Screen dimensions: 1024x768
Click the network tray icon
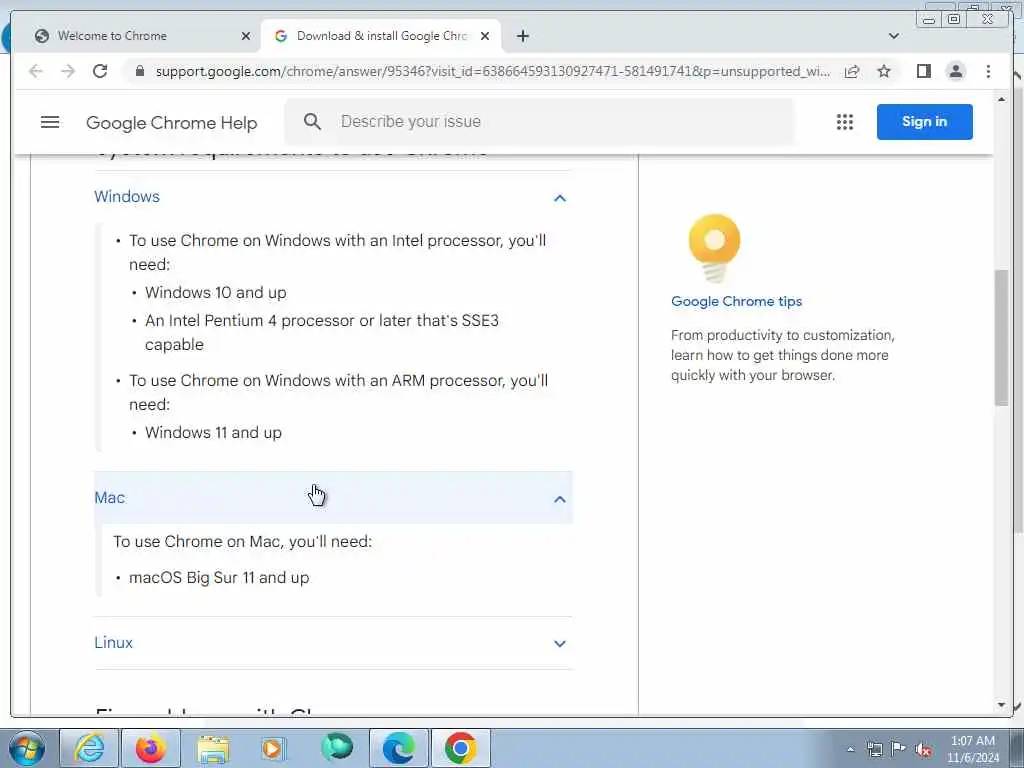[874, 749]
